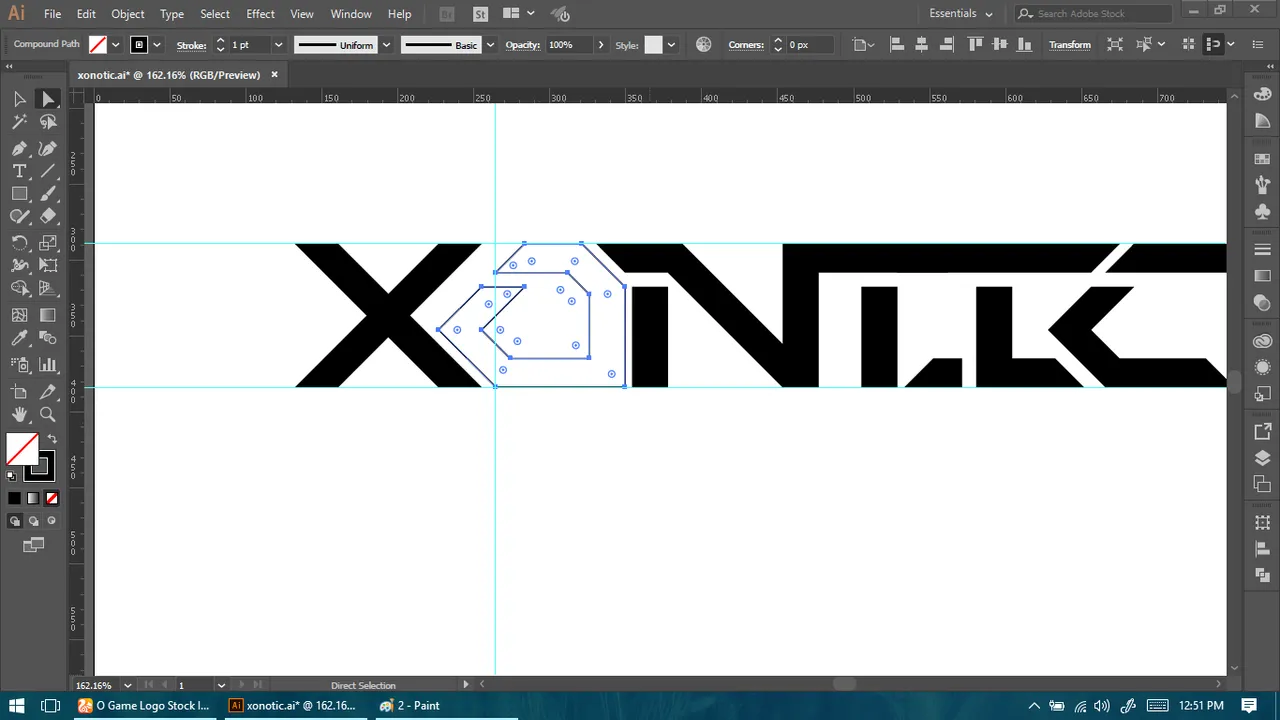Viewport: 1280px width, 720px height.
Task: Open the graphic Style dropdown arrow
Action: 671,45
